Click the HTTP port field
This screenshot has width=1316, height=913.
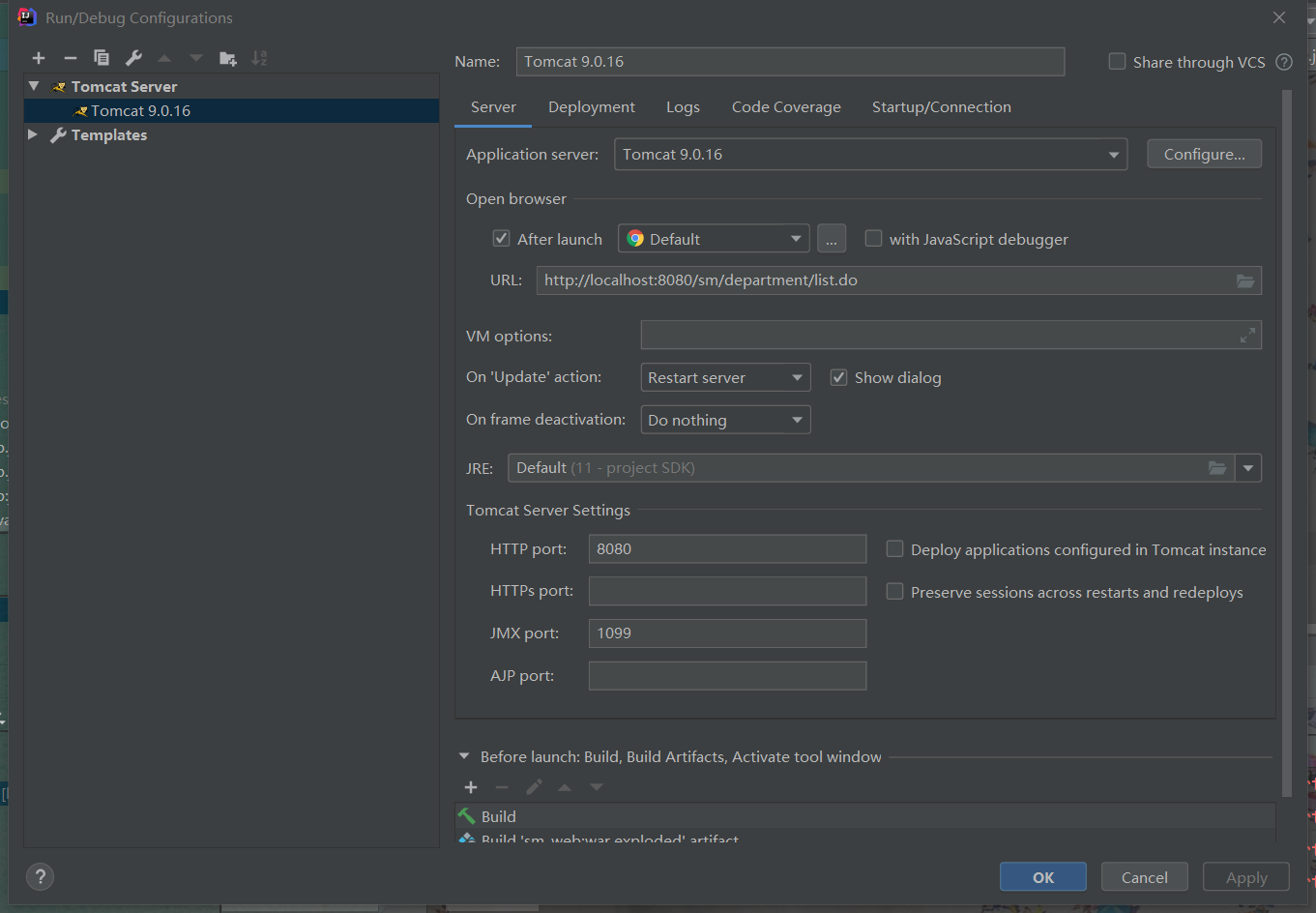pos(727,549)
